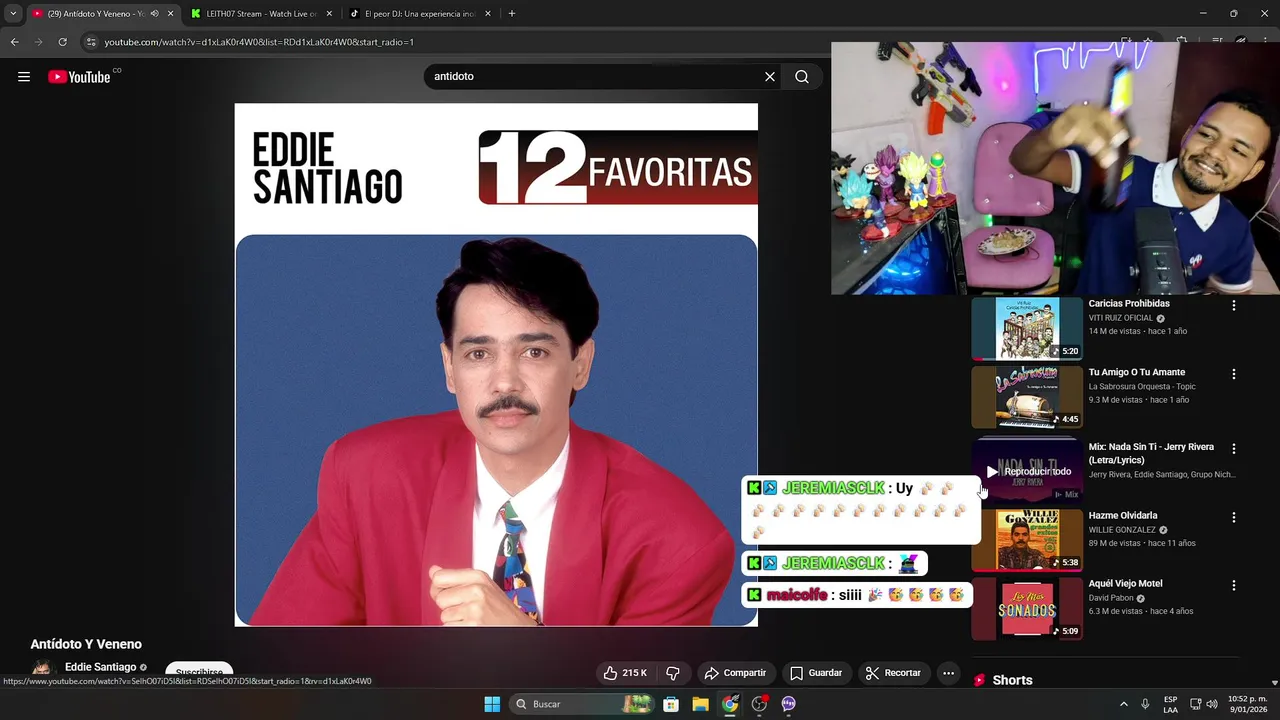Subscribe to Eddie Santiago channel
The width and height of the screenshot is (1280, 720).
coord(199,672)
